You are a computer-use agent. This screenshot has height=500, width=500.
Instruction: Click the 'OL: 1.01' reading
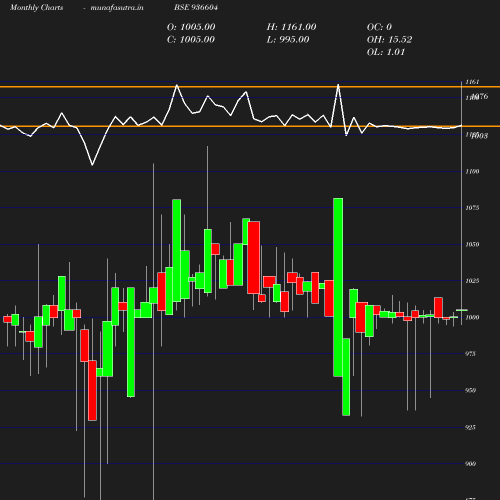pyautogui.click(x=386, y=52)
